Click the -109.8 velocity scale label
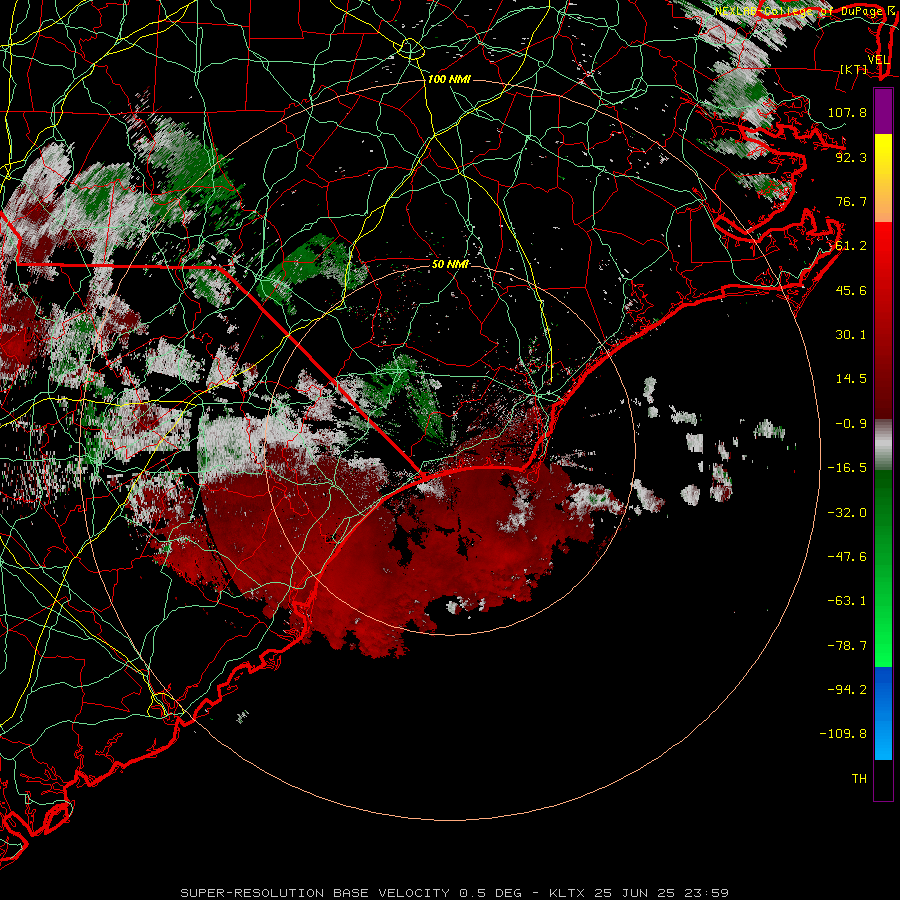 point(843,734)
